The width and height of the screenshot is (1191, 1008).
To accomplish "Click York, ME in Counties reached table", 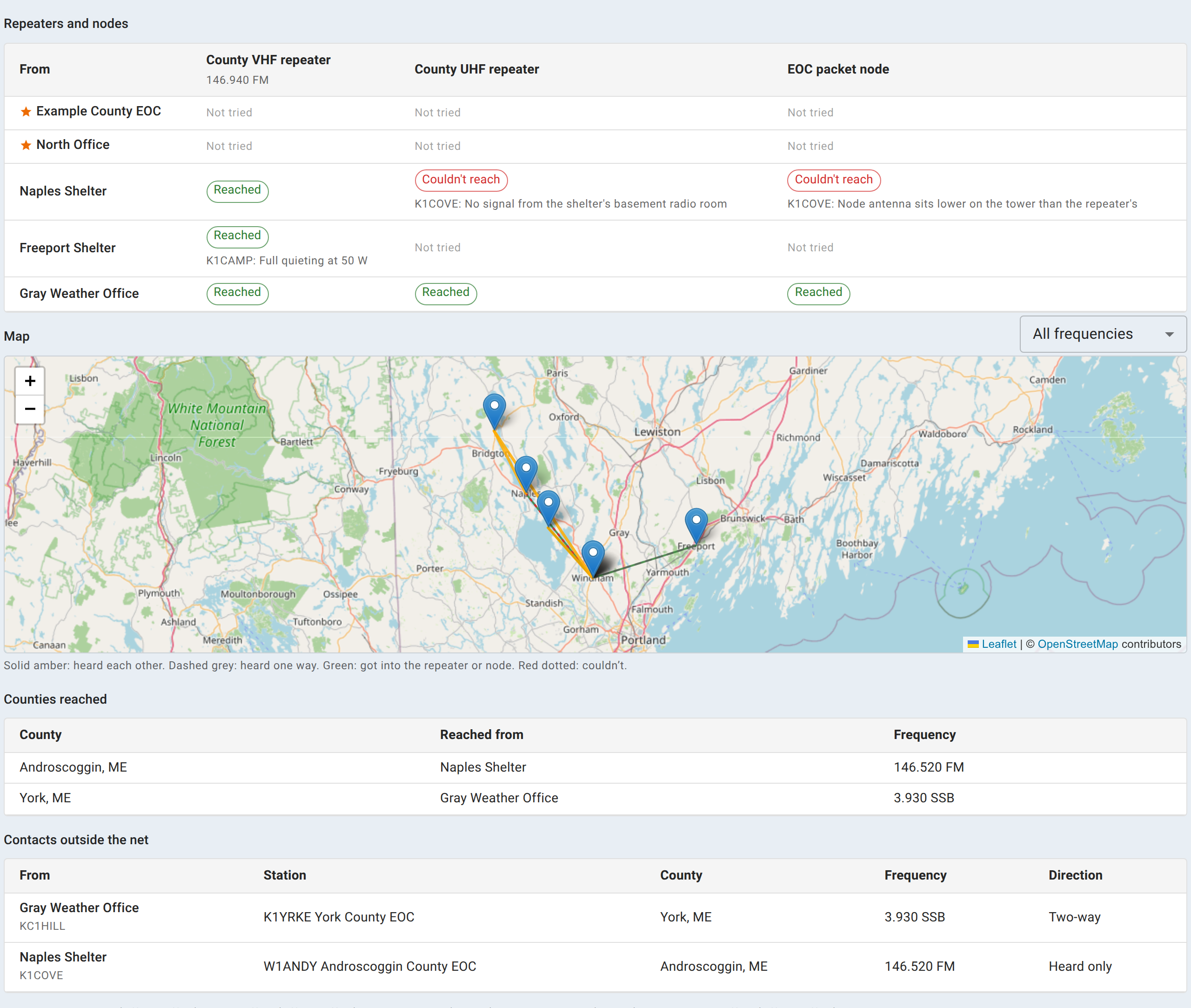I will point(45,798).
